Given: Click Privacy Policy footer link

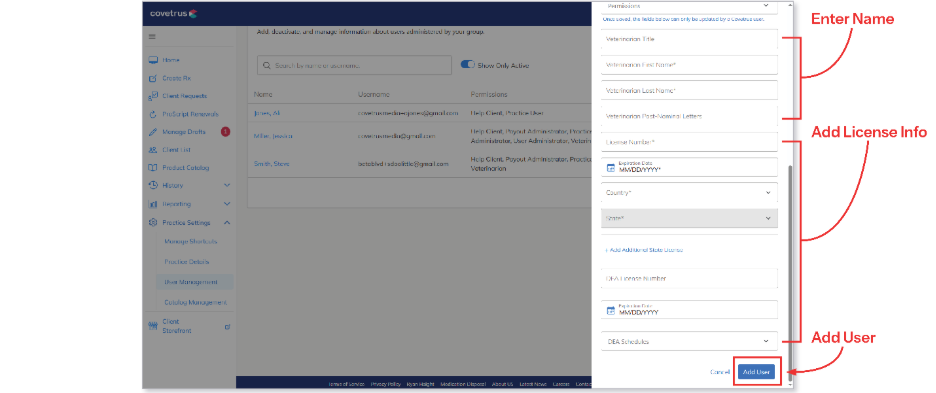Looking at the screenshot, I should [x=386, y=384].
